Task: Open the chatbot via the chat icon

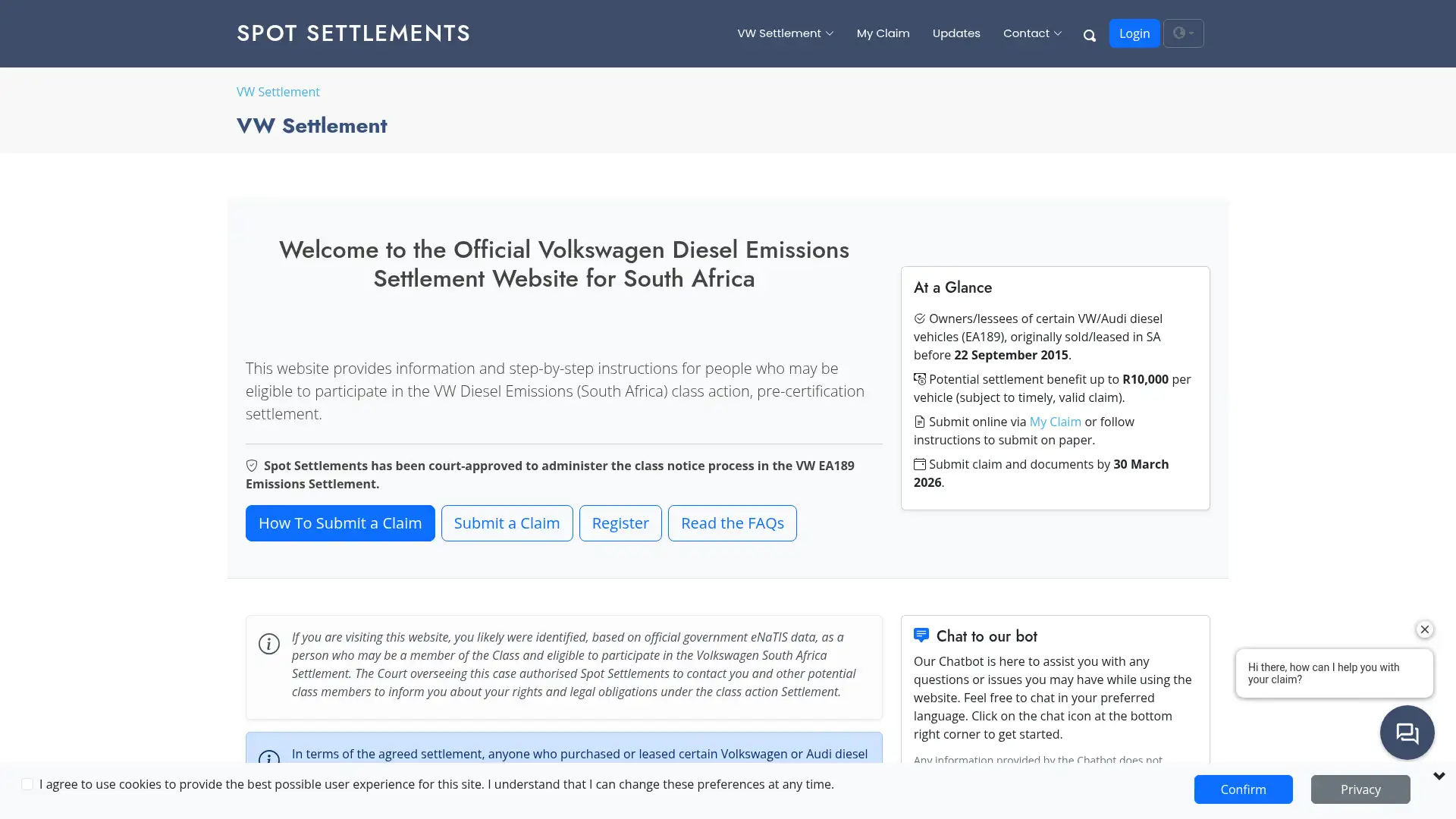Action: [x=1407, y=732]
